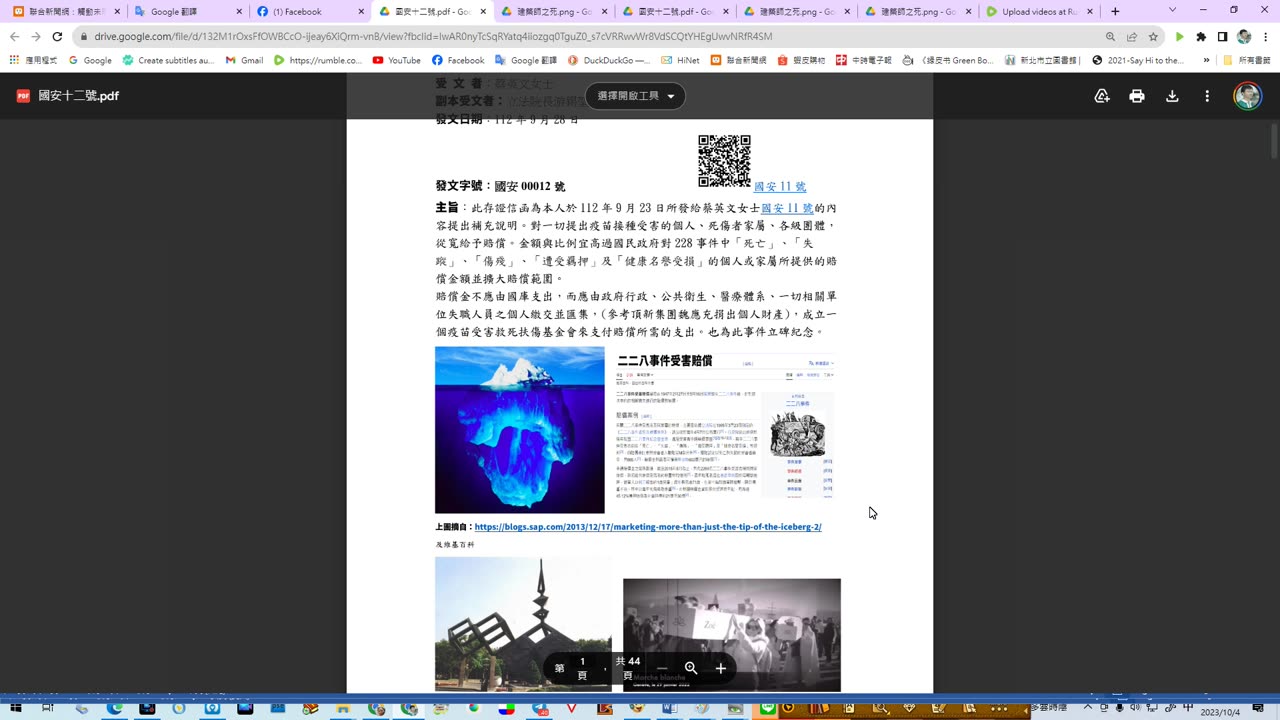Go back to previous page in browser
The image size is (1280, 720).
[x=14, y=36]
